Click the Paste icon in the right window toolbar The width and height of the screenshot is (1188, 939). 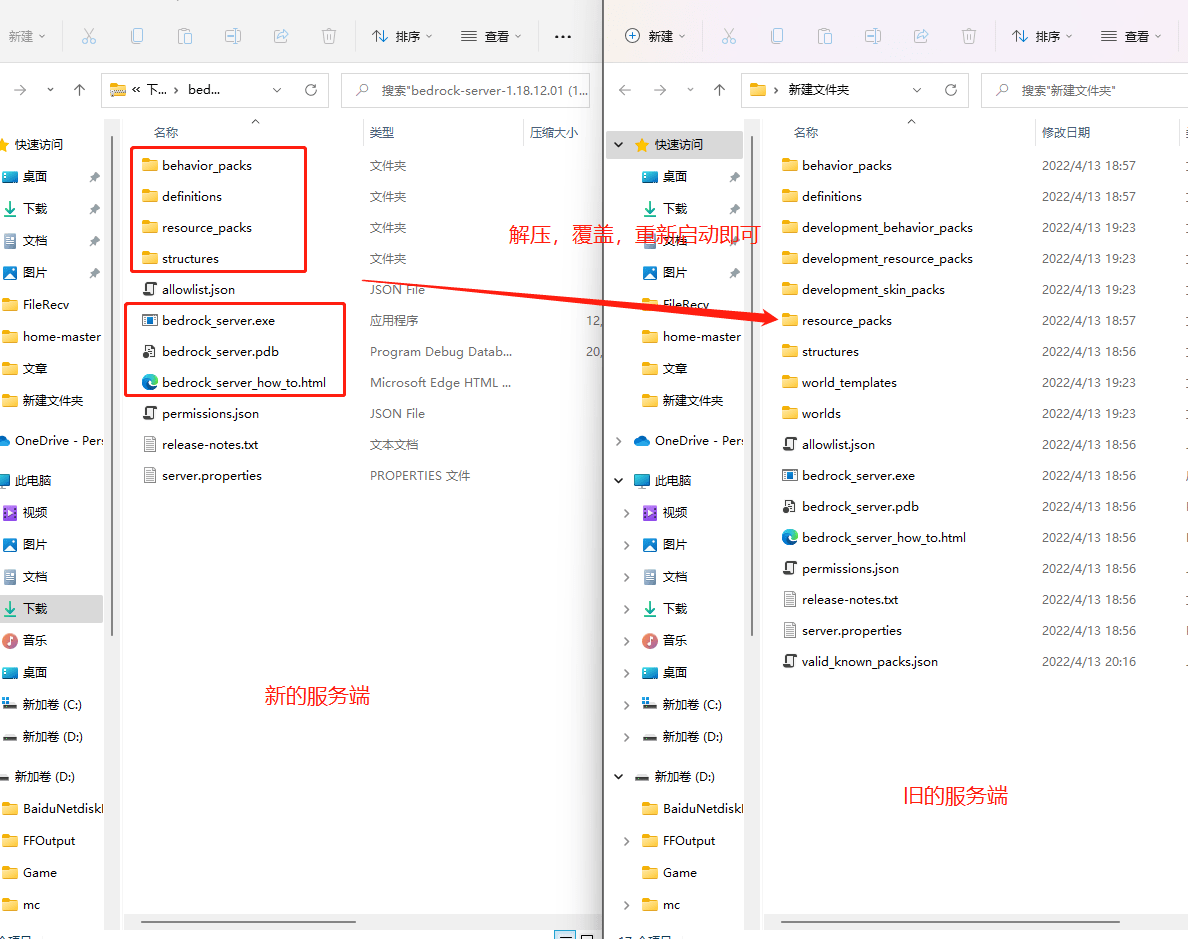pyautogui.click(x=825, y=36)
